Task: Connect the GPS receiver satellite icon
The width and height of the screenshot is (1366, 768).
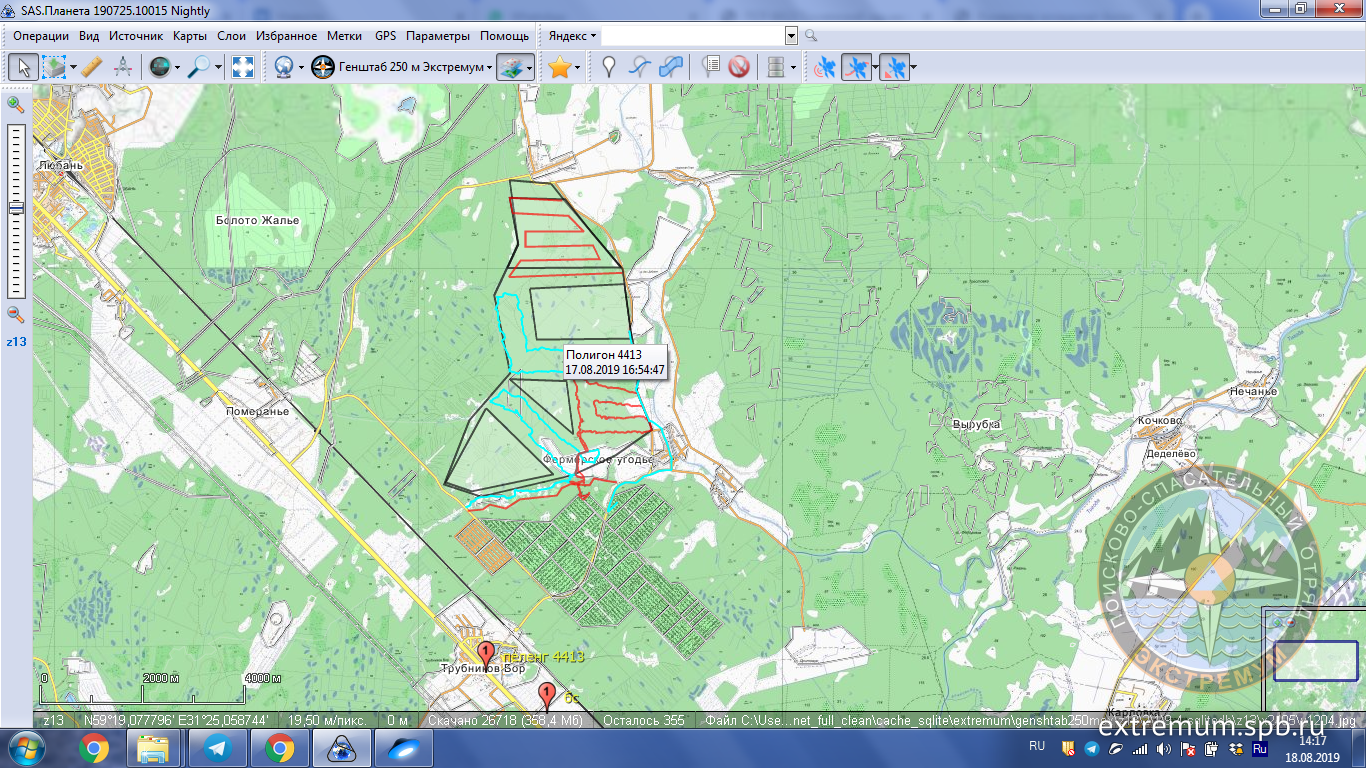Action: tap(825, 67)
